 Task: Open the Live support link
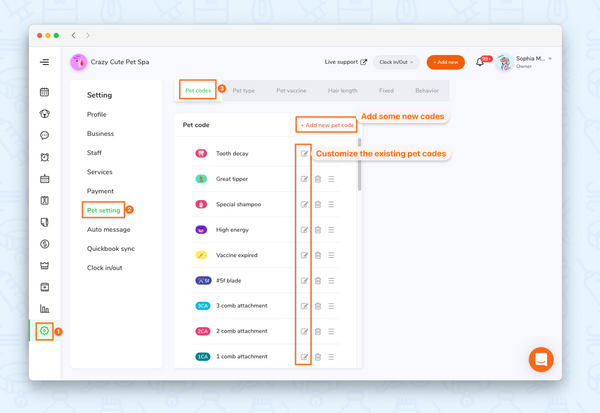345,62
